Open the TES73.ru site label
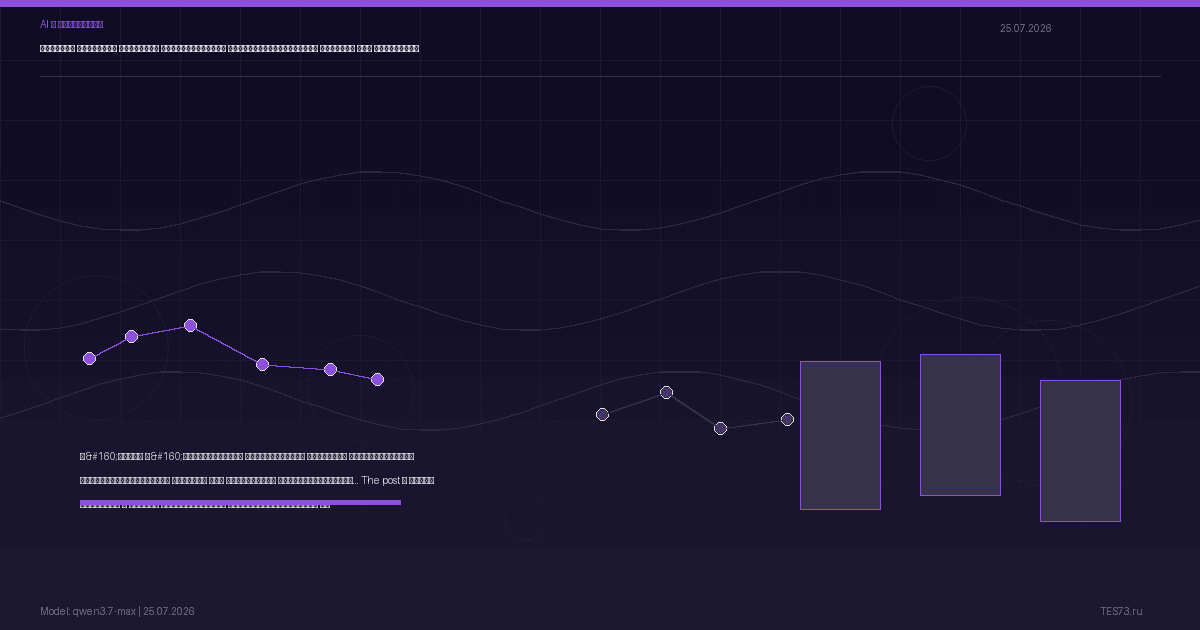 pyautogui.click(x=1121, y=611)
